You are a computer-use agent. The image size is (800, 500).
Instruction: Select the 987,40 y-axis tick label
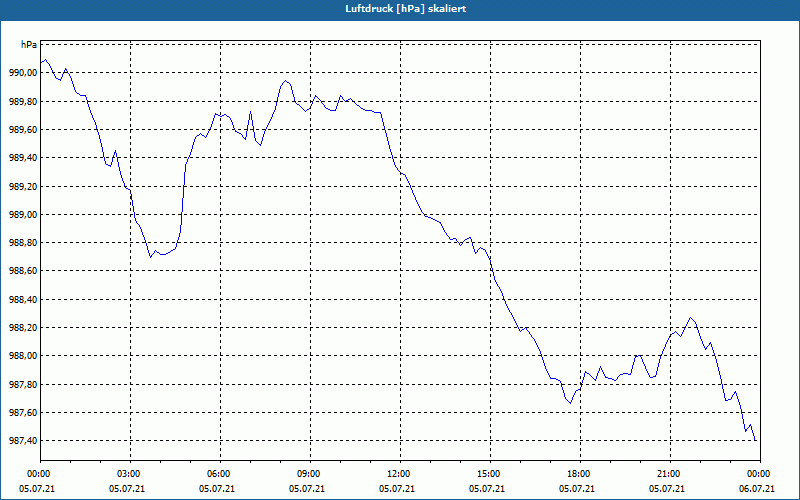[x=23, y=440]
